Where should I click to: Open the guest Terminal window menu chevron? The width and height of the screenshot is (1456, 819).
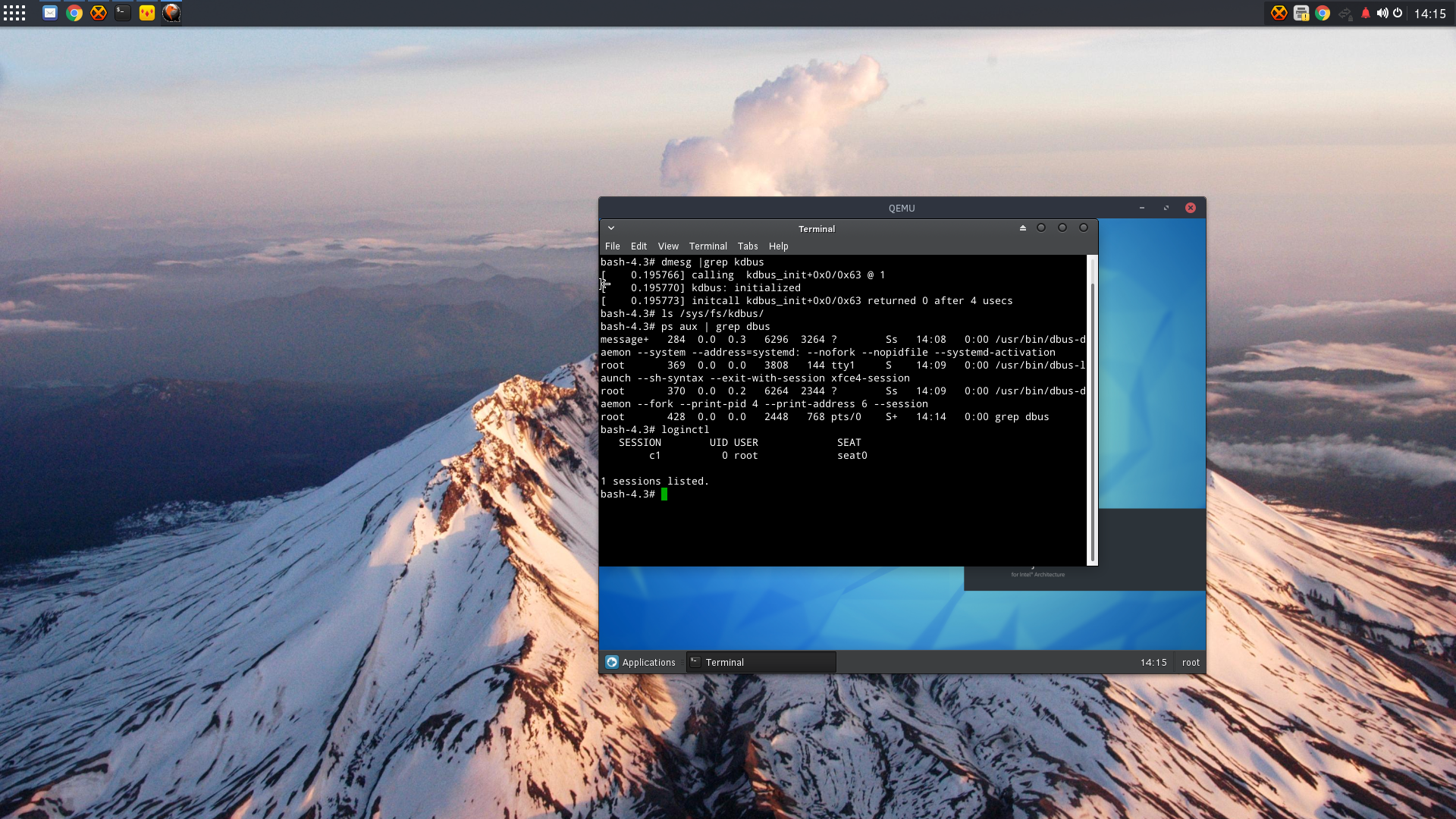click(611, 228)
